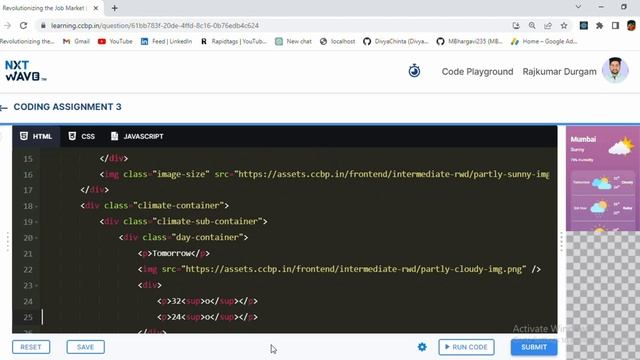Open the Chrome profile avatar
The image size is (640, 360).
(x=631, y=25)
